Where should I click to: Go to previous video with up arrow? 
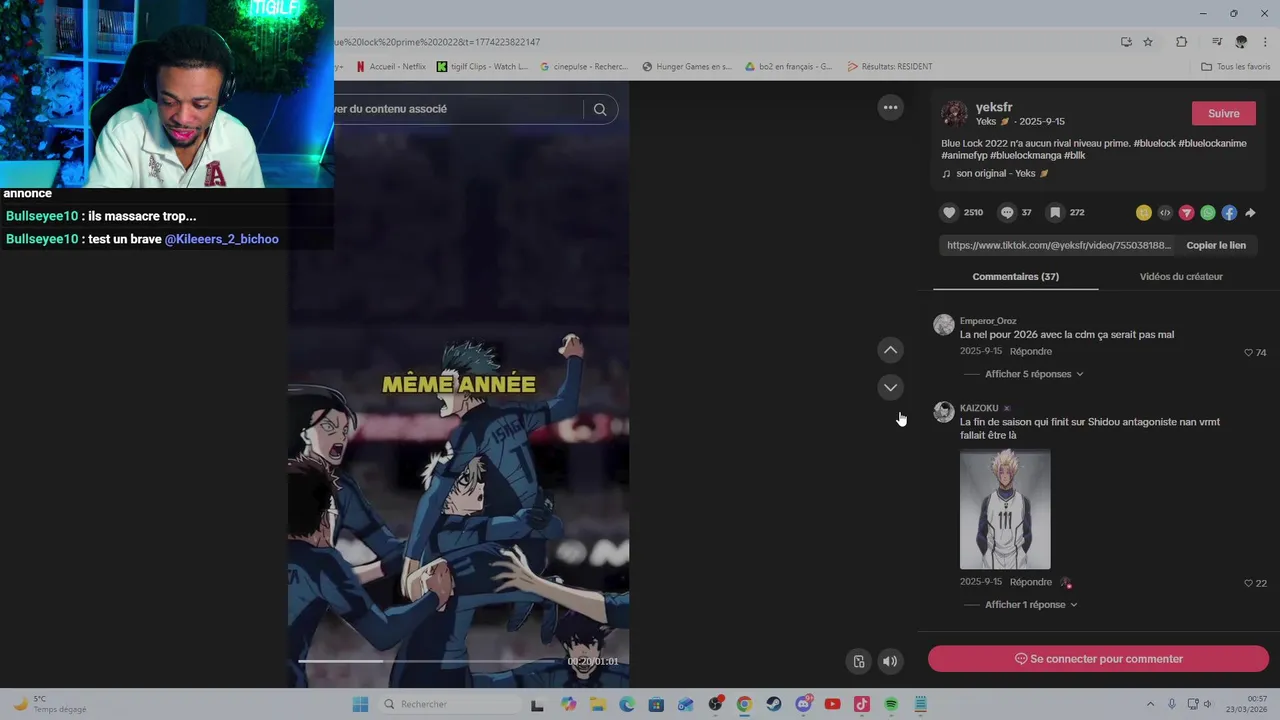[890, 350]
